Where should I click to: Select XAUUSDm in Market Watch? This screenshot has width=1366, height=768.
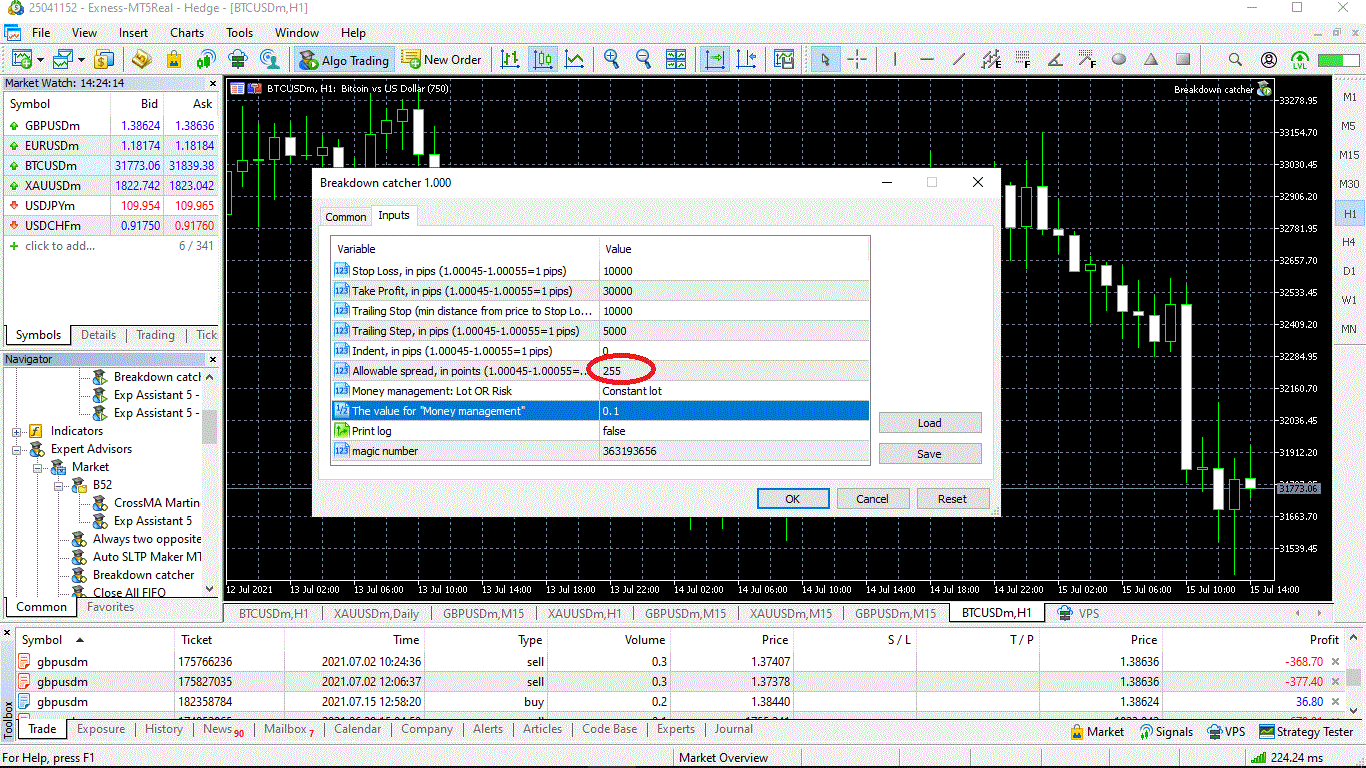(111, 186)
